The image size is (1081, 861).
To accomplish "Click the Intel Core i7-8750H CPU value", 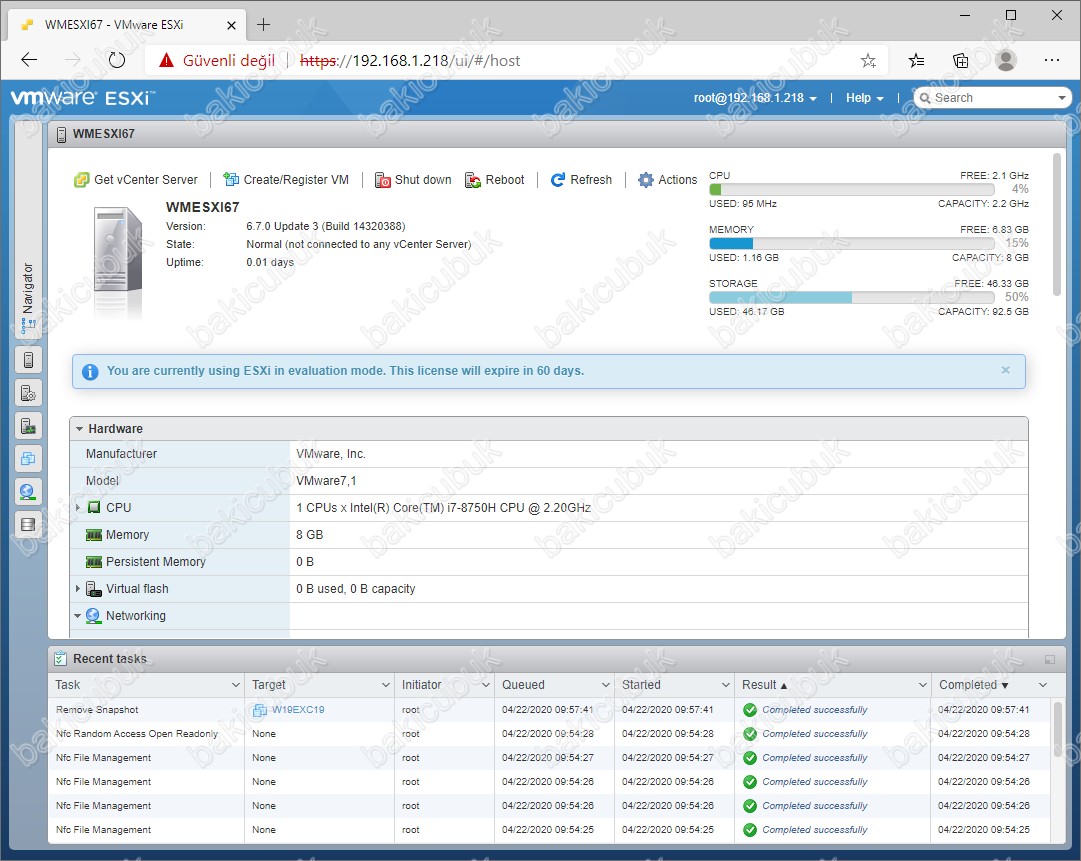I will [x=443, y=507].
